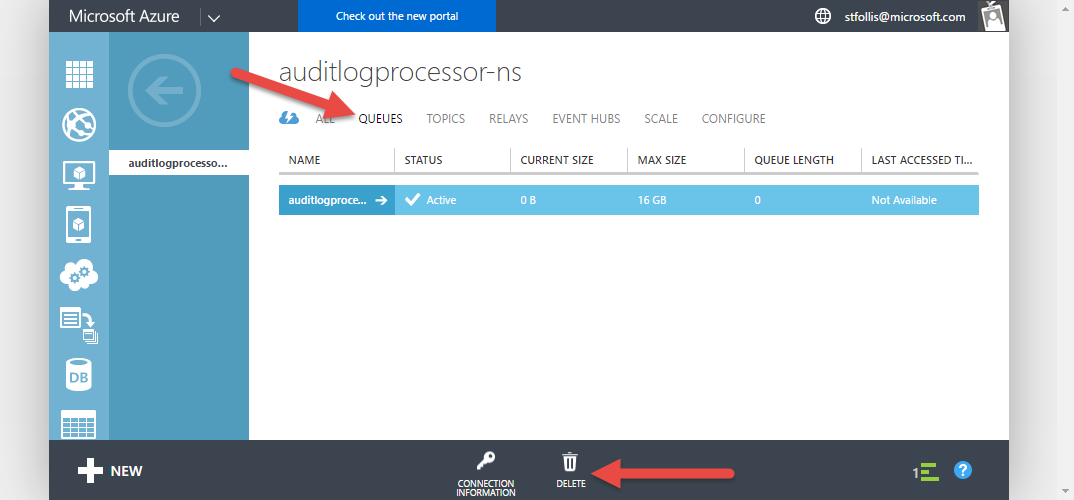This screenshot has height=500, width=1074.
Task: Click the auditlogprocessor-ns page title
Action: pyautogui.click(x=400, y=73)
